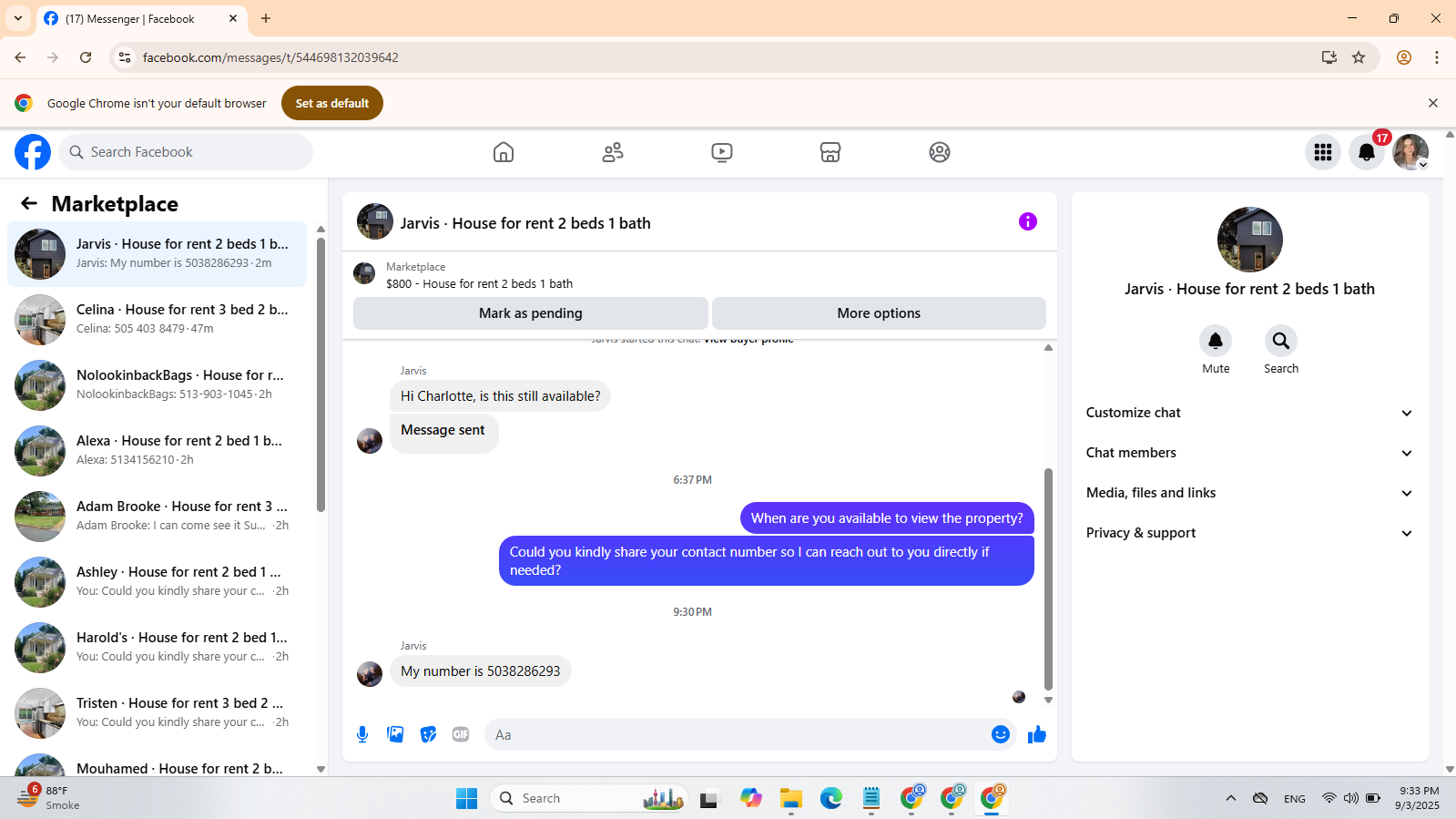1456x819 pixels.
Task: Bookmark this page with star icon
Action: point(1359,57)
